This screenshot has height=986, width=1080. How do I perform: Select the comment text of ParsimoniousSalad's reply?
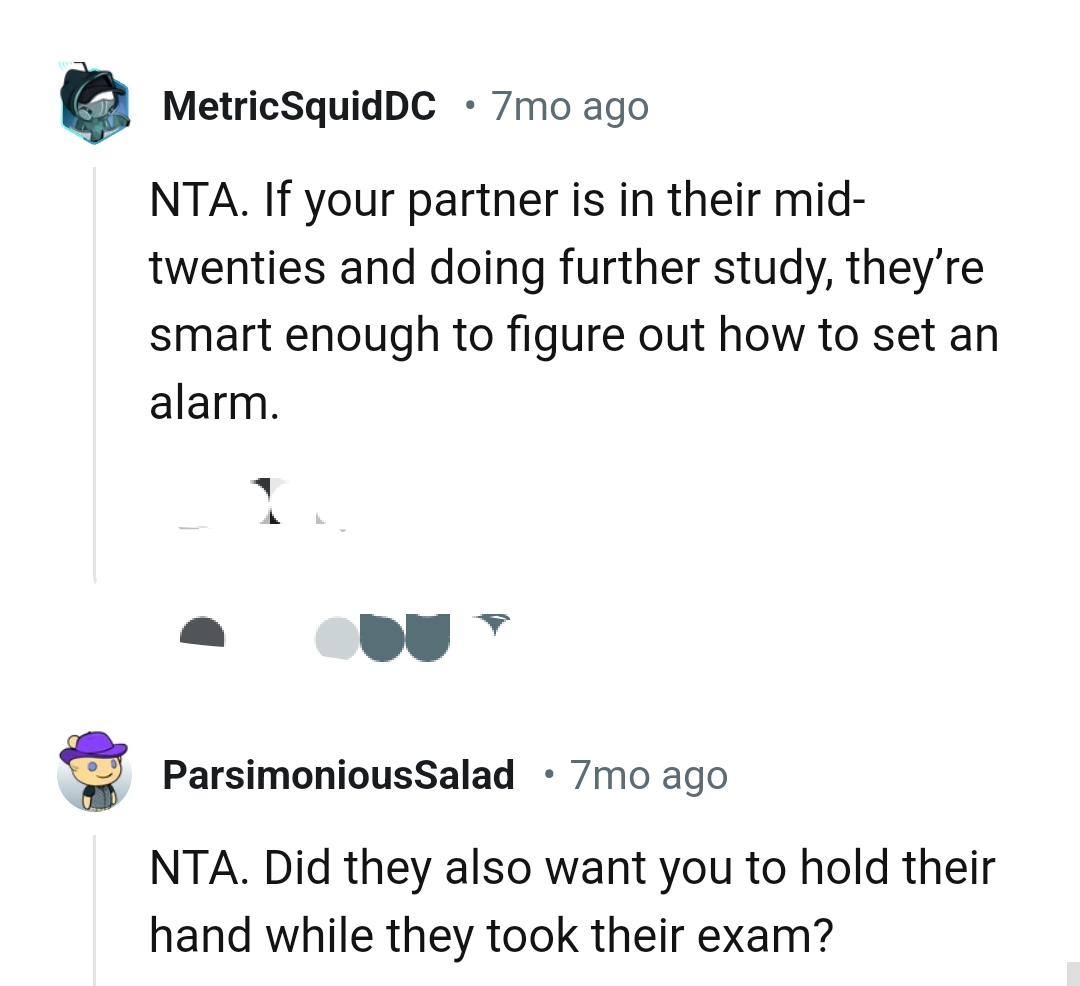click(570, 900)
